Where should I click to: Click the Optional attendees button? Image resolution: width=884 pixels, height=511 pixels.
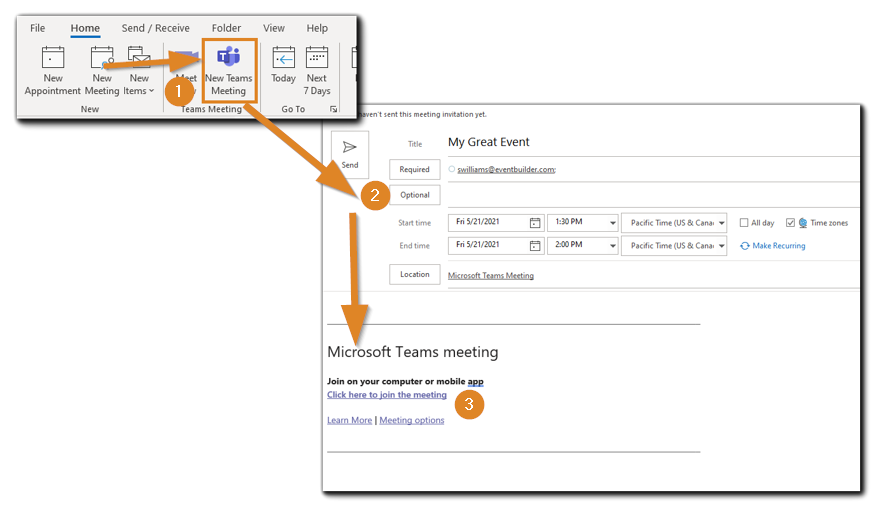(414, 195)
